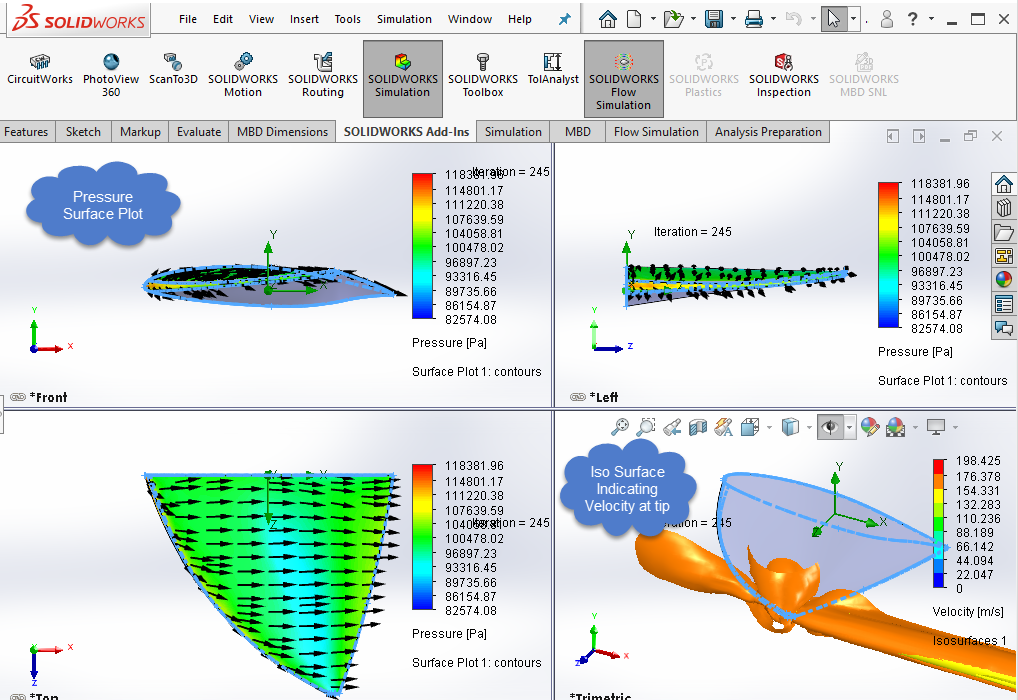Screen dimensions: 1018x700
Task: Select the Zoom to Area tool
Action: pyautogui.click(x=645, y=426)
